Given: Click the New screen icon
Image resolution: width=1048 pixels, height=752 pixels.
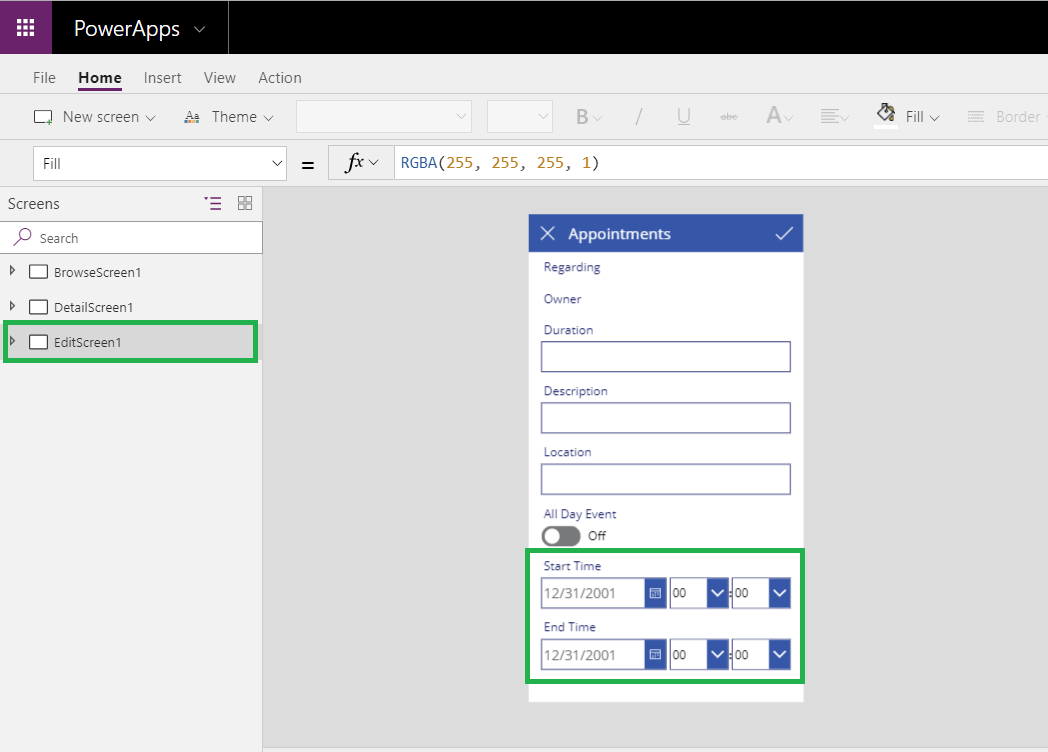Looking at the screenshot, I should tap(43, 116).
